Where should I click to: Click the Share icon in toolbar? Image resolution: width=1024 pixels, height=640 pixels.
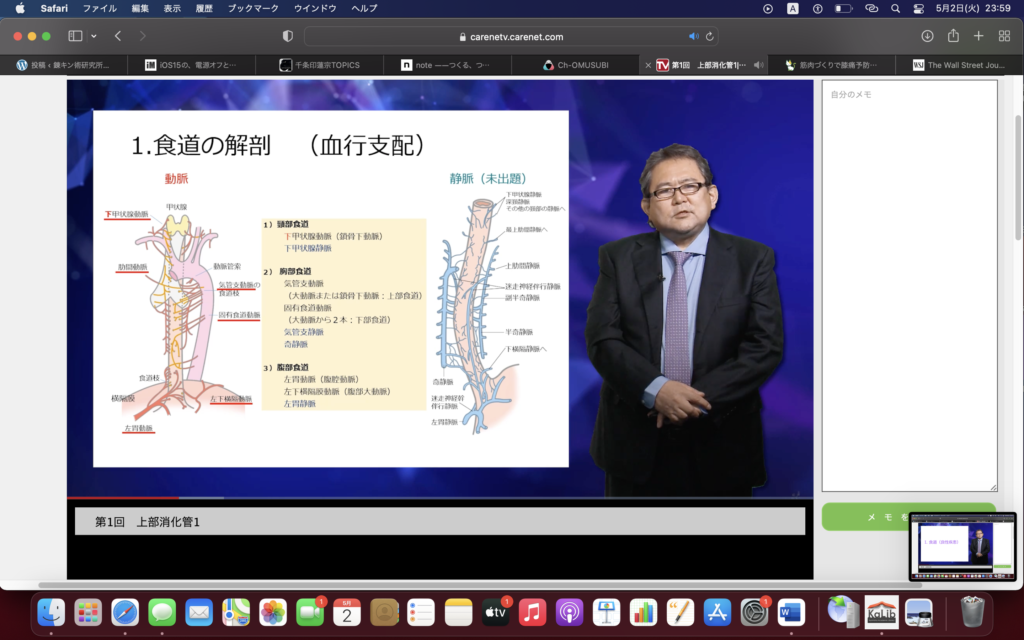pyautogui.click(x=953, y=36)
